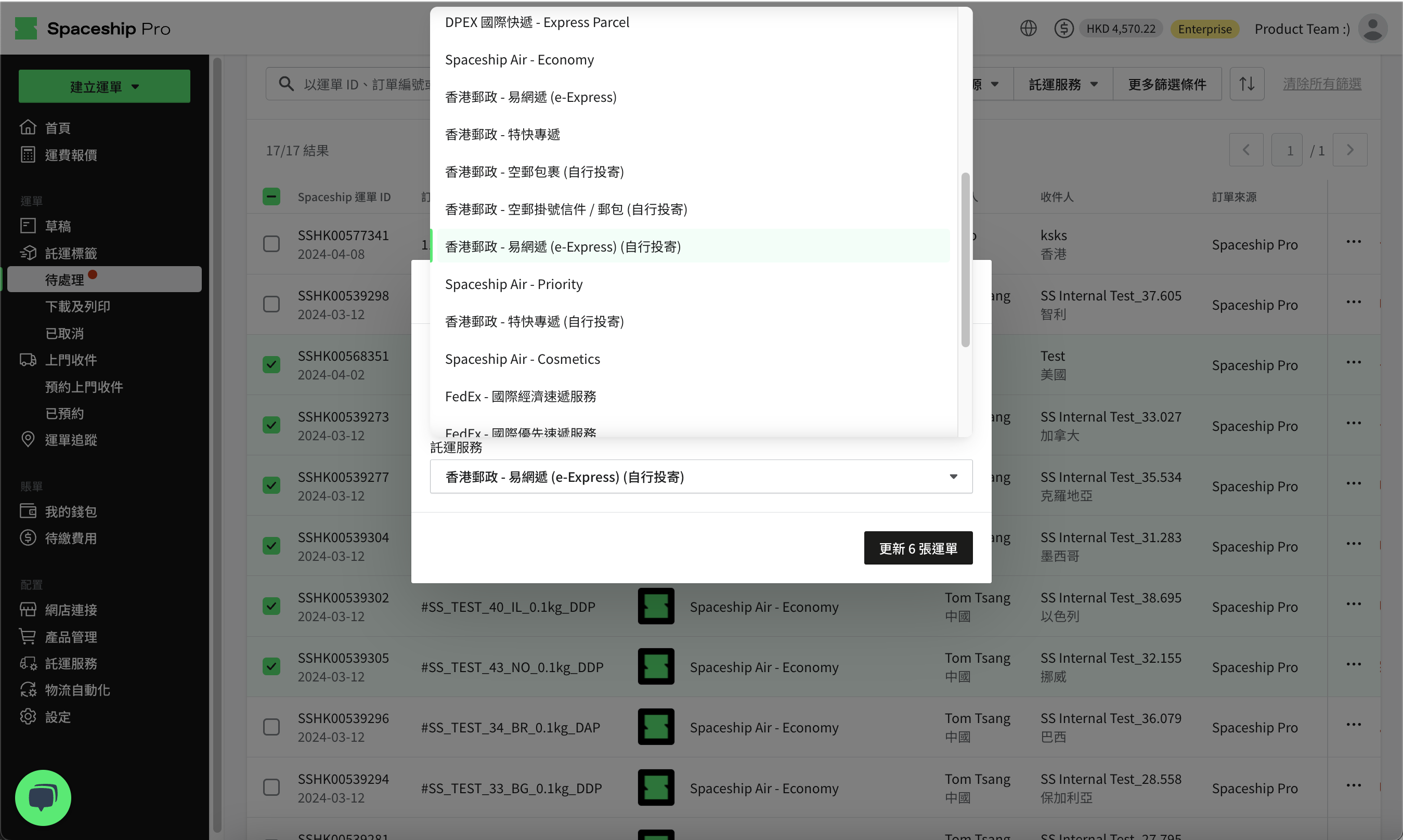Screen dimensions: 1403x840
Task: Open more actions for SSHK00539302 row
Action: coord(1354,604)
